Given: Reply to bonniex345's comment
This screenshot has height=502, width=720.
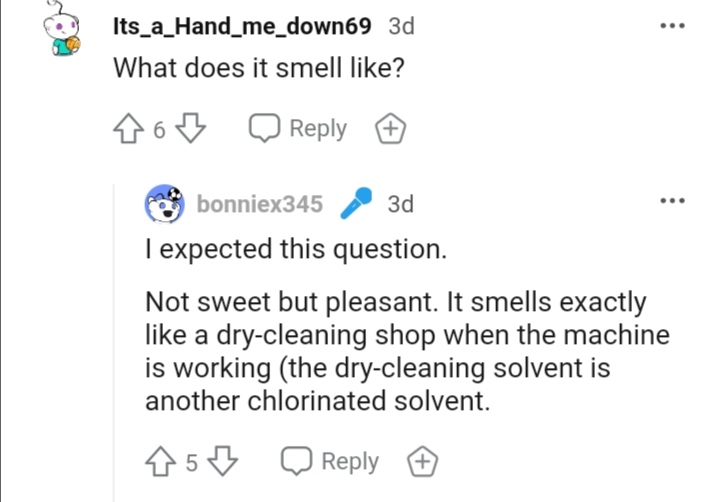Looking at the screenshot, I should coord(330,461).
